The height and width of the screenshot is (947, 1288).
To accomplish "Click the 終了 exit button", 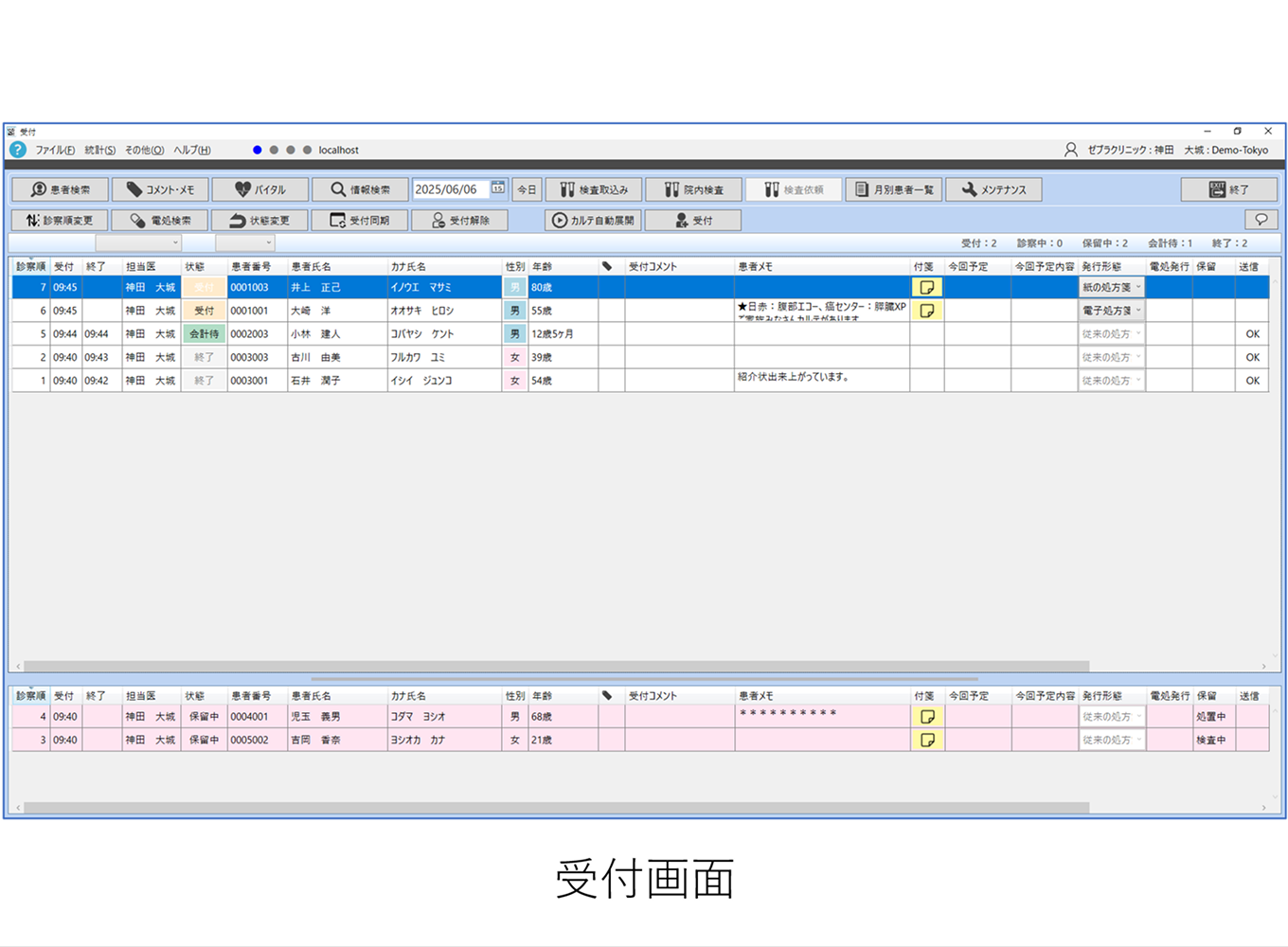I will [x=1228, y=188].
